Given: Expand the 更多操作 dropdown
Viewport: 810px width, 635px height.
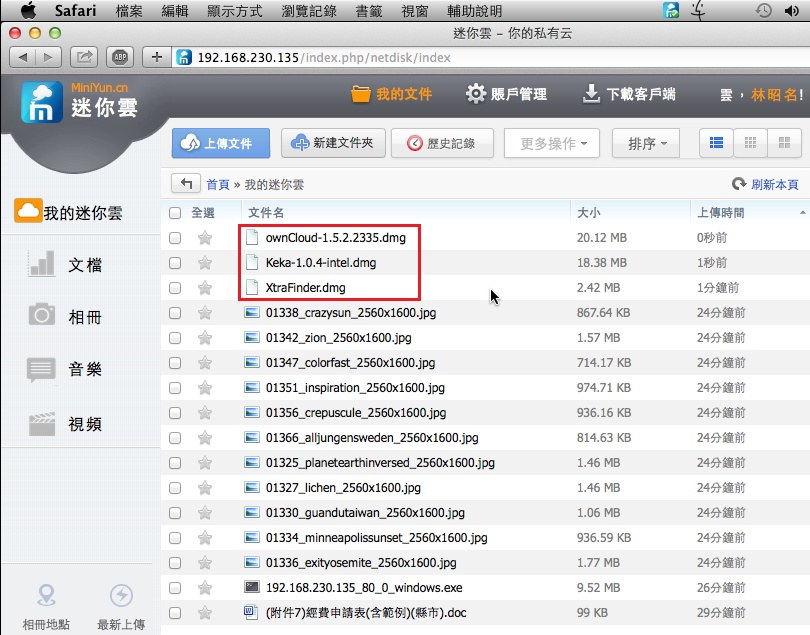Looking at the screenshot, I should (552, 143).
